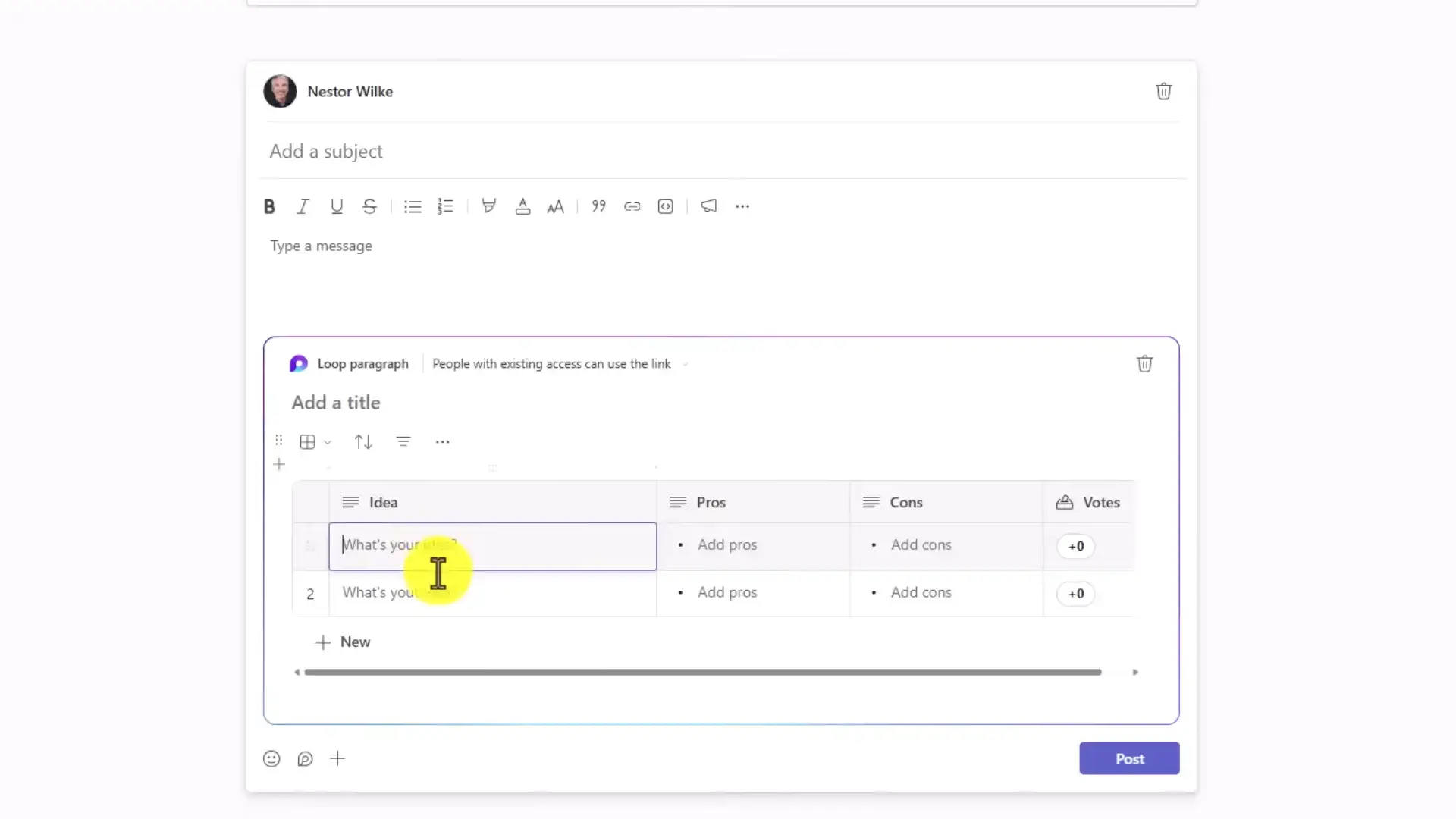This screenshot has width=1456, height=819.
Task: Click Add pros in the first row
Action: [727, 545]
